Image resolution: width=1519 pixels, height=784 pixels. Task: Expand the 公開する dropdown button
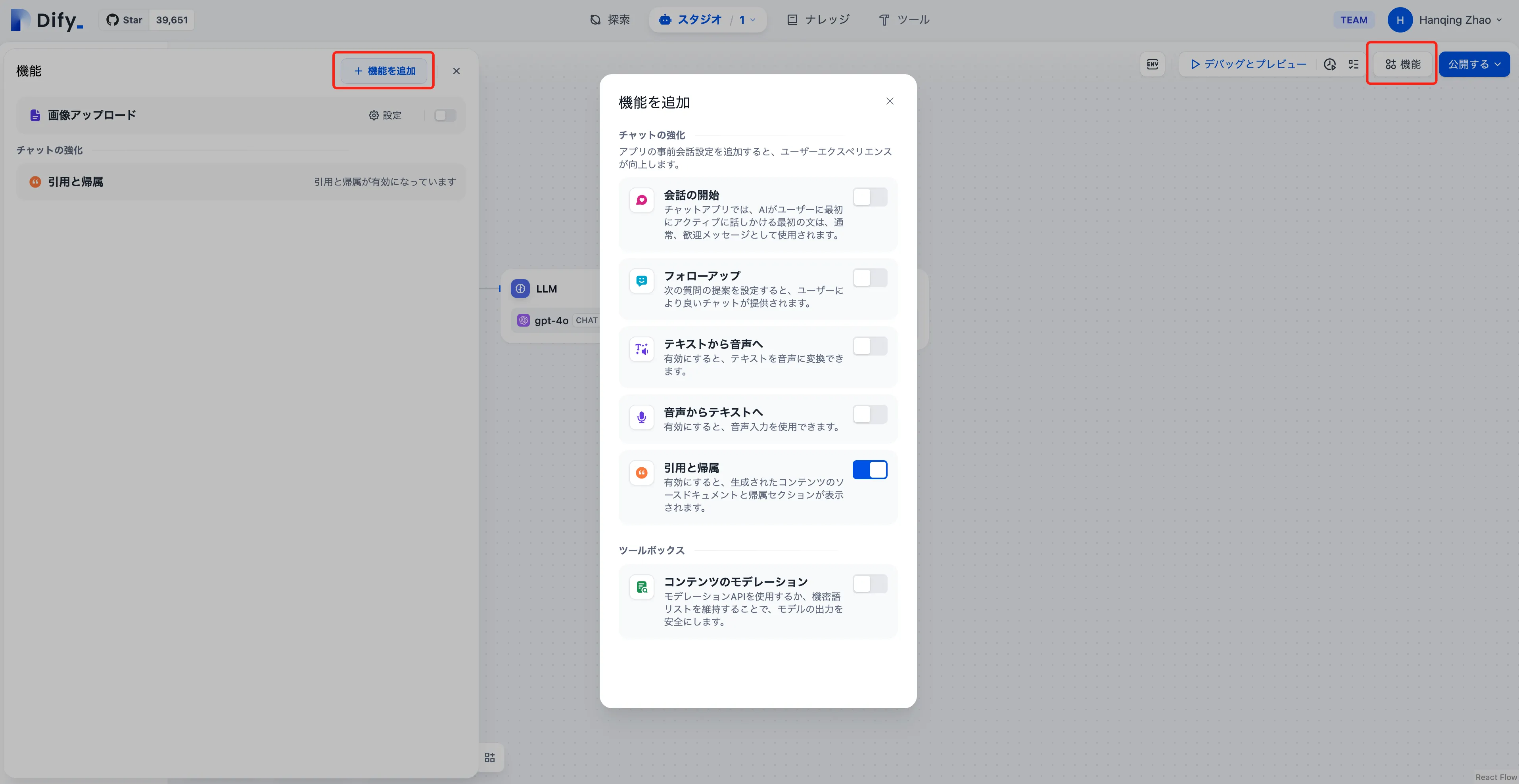[x=1474, y=64]
